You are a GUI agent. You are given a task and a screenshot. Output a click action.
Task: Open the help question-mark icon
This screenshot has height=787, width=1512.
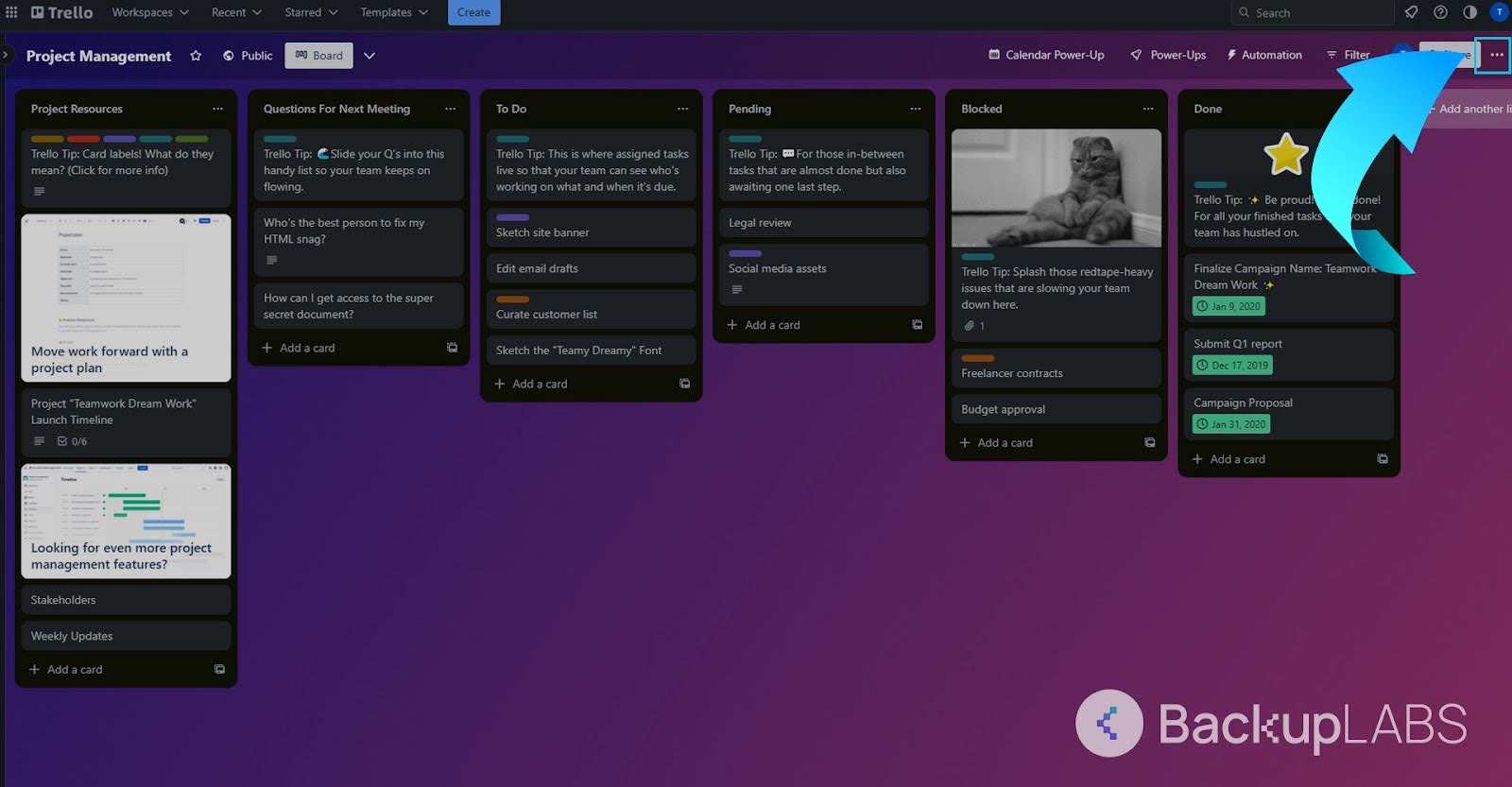click(1440, 12)
